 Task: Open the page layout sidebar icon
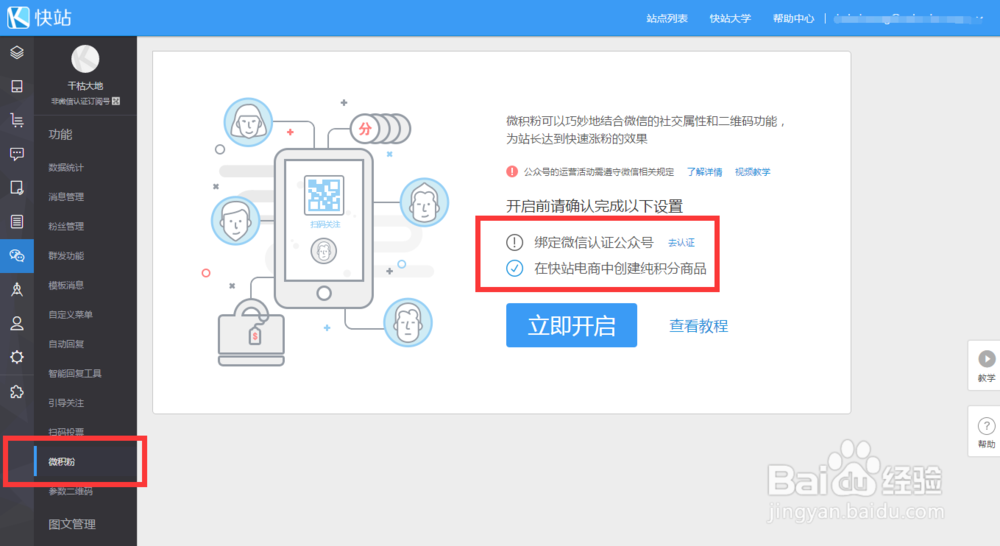(x=17, y=86)
